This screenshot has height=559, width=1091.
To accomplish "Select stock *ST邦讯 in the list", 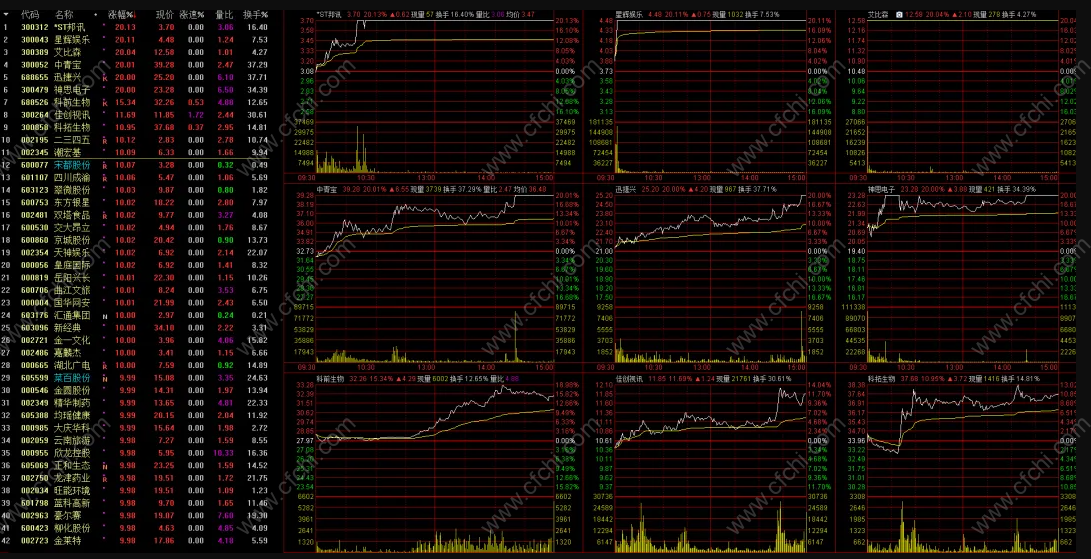I will coord(70,27).
